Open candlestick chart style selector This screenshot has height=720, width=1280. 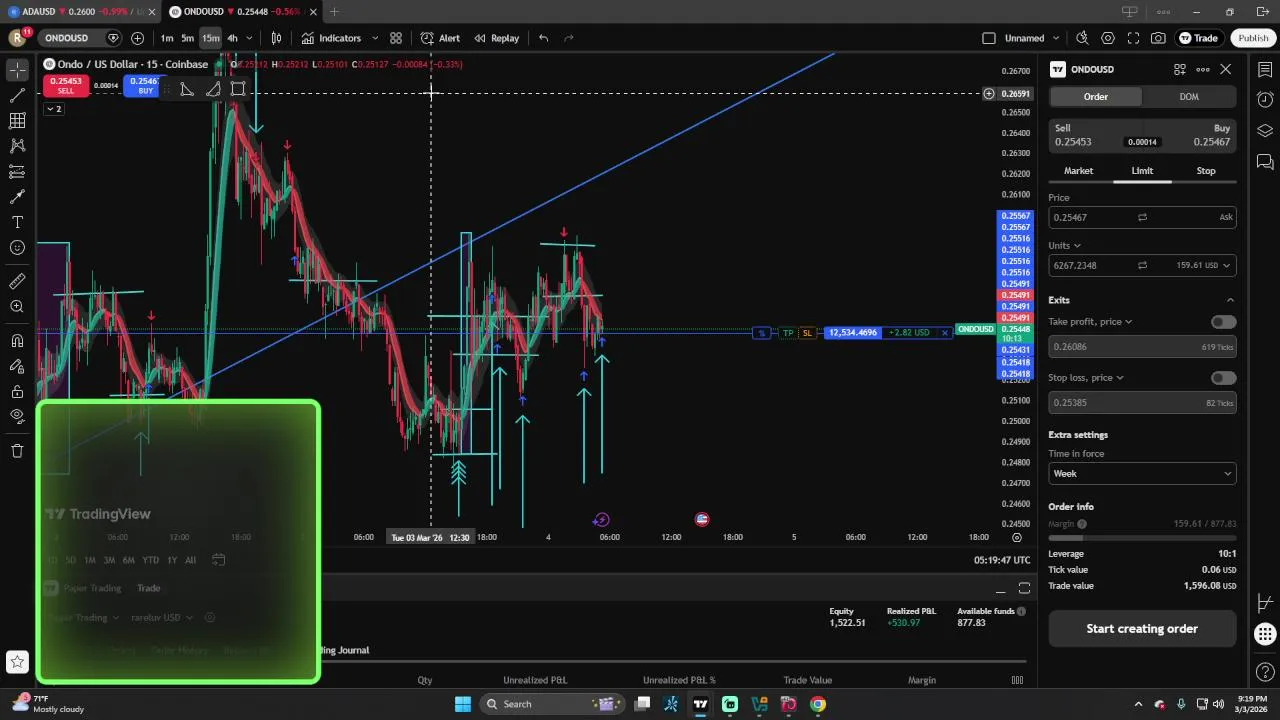point(277,38)
